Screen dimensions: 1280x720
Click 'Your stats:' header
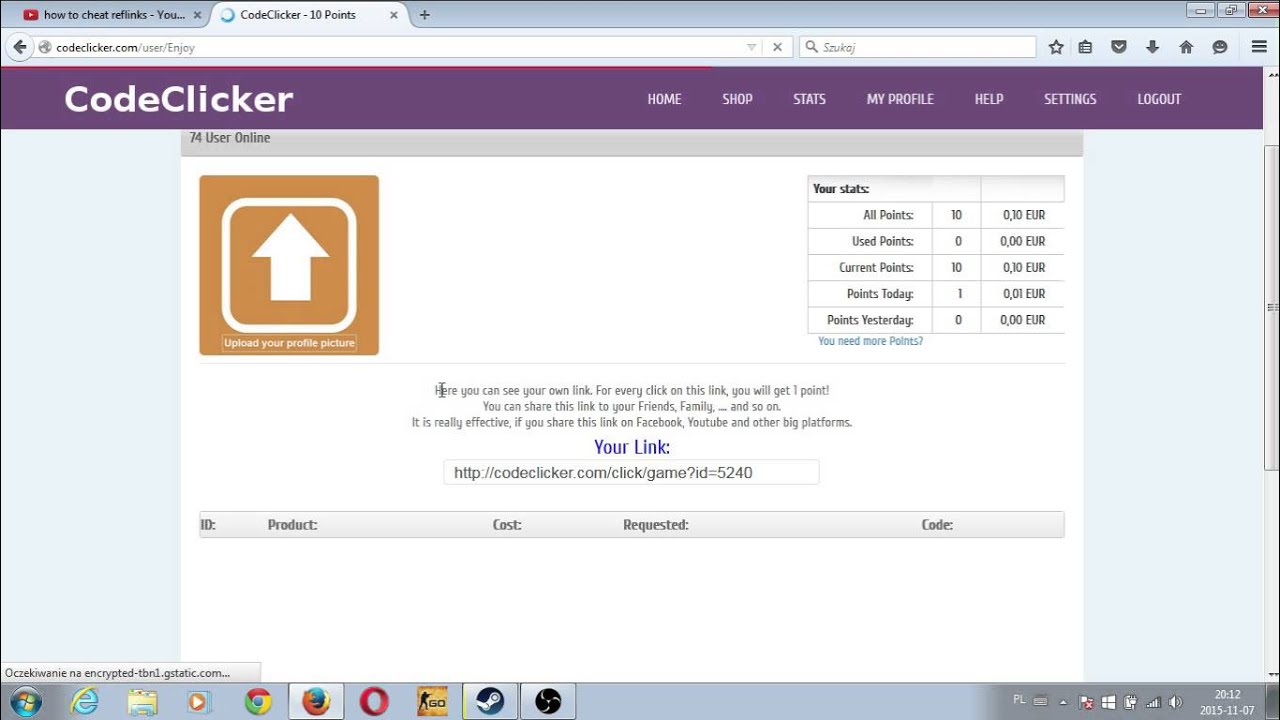(x=841, y=189)
